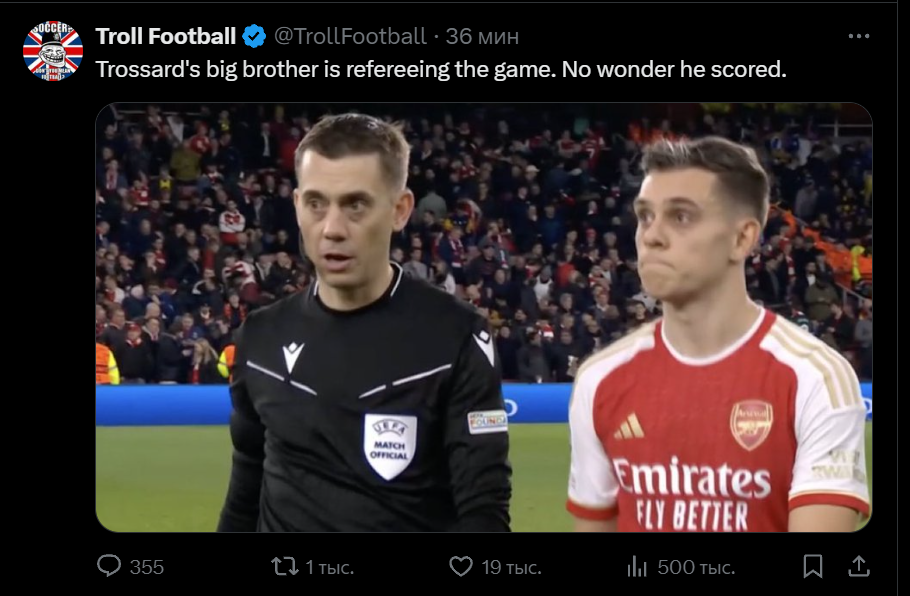Open the Troll Football profile avatar
Image resolution: width=910 pixels, height=596 pixels.
tap(53, 49)
